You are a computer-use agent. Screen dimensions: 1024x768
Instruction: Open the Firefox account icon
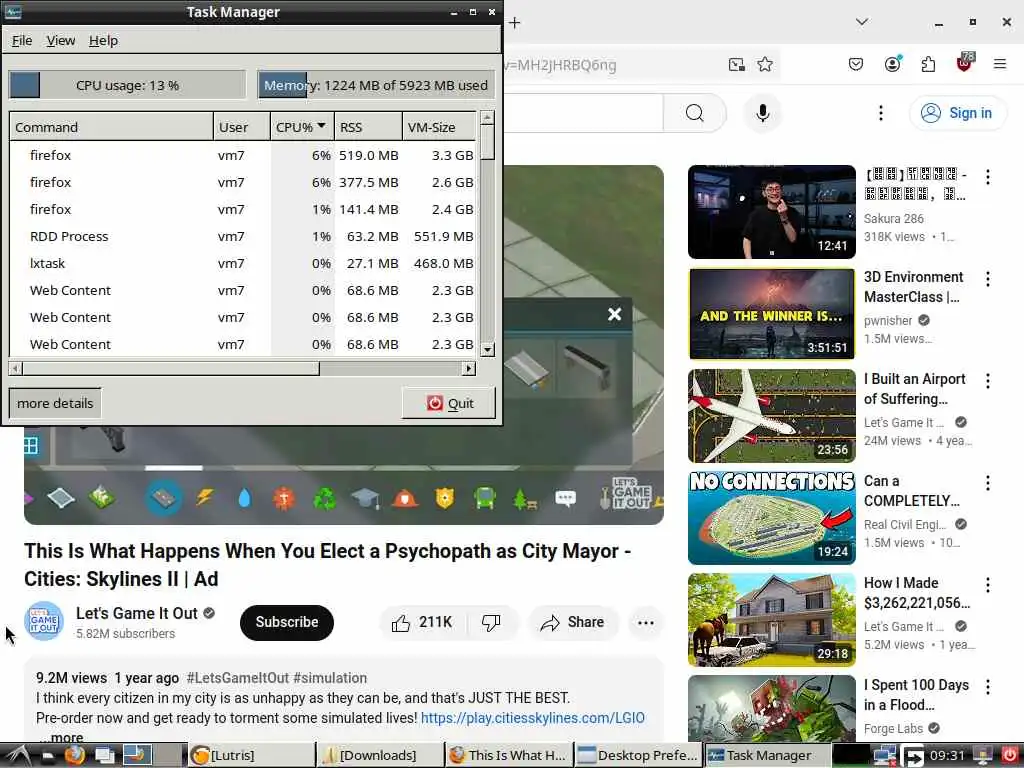point(892,64)
